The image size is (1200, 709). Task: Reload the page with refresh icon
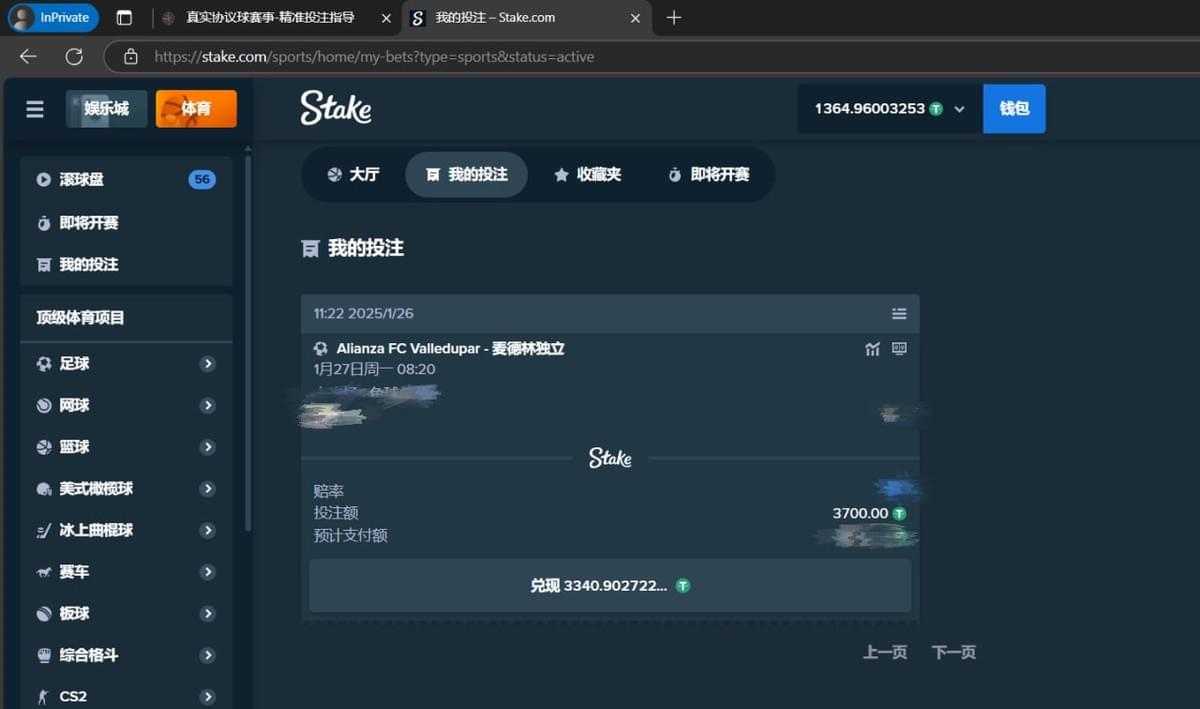coord(74,57)
